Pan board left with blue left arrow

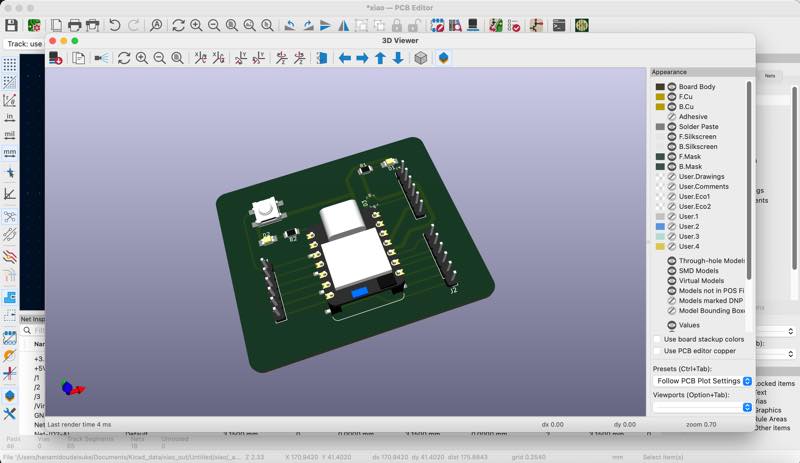pyautogui.click(x=345, y=58)
